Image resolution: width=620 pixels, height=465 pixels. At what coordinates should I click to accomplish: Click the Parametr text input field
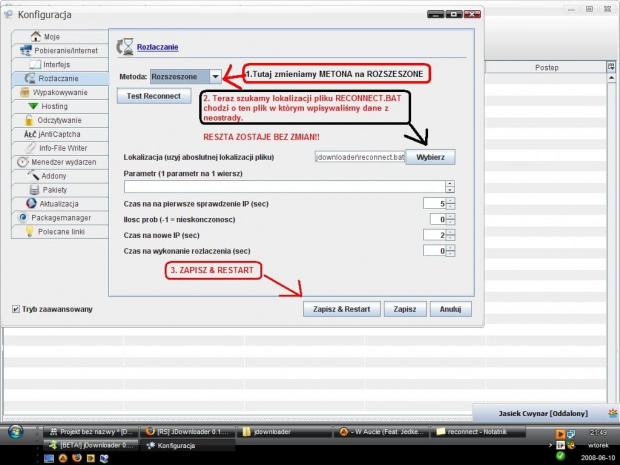(283, 187)
